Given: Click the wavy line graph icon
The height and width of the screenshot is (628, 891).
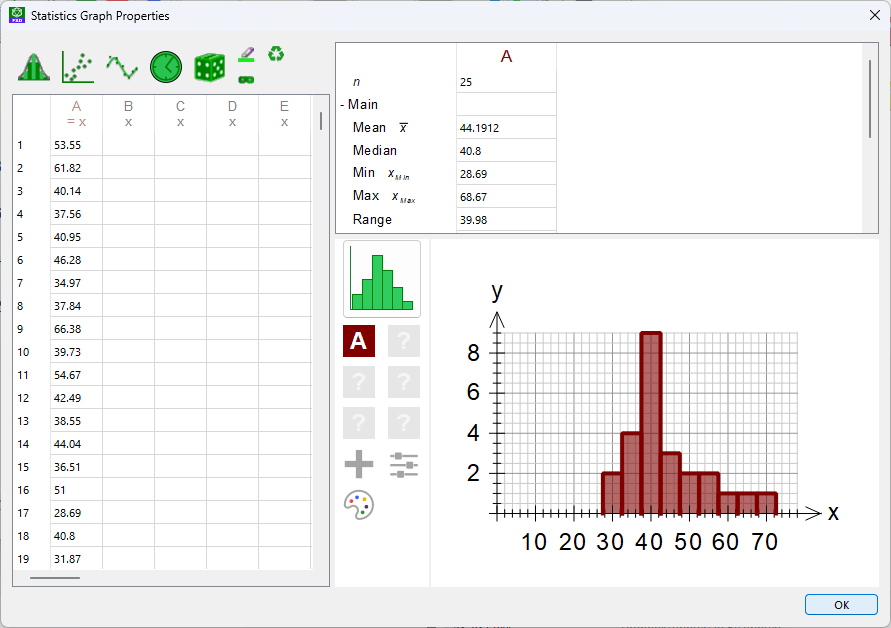Looking at the screenshot, I should click(x=122, y=67).
